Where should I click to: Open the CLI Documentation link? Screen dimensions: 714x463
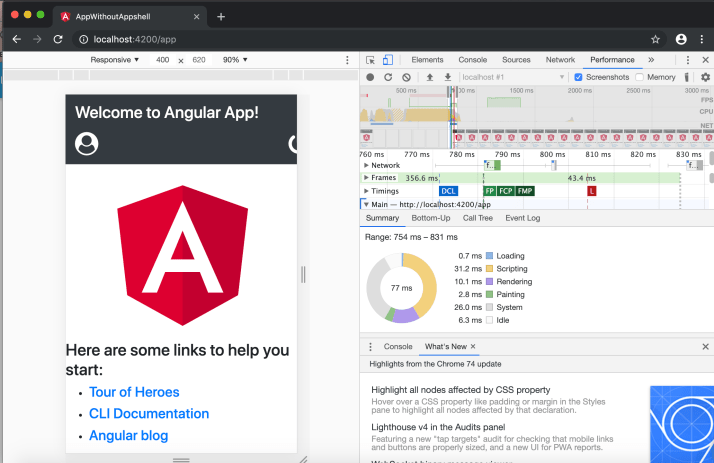point(149,414)
